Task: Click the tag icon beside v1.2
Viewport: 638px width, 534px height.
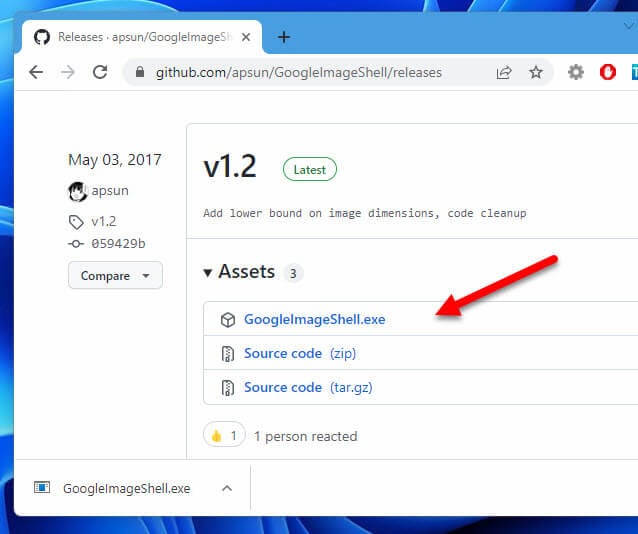Action: tap(76, 222)
